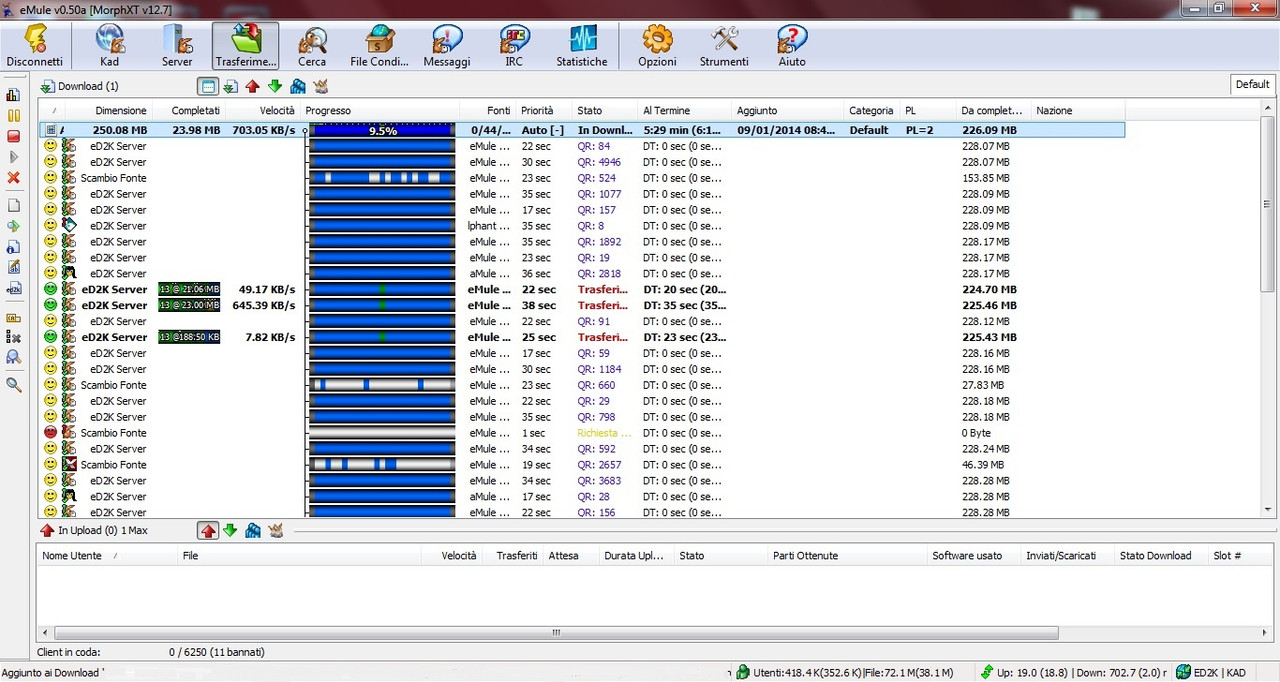
Task: Open the Strumenti tools menu
Action: coord(724,46)
